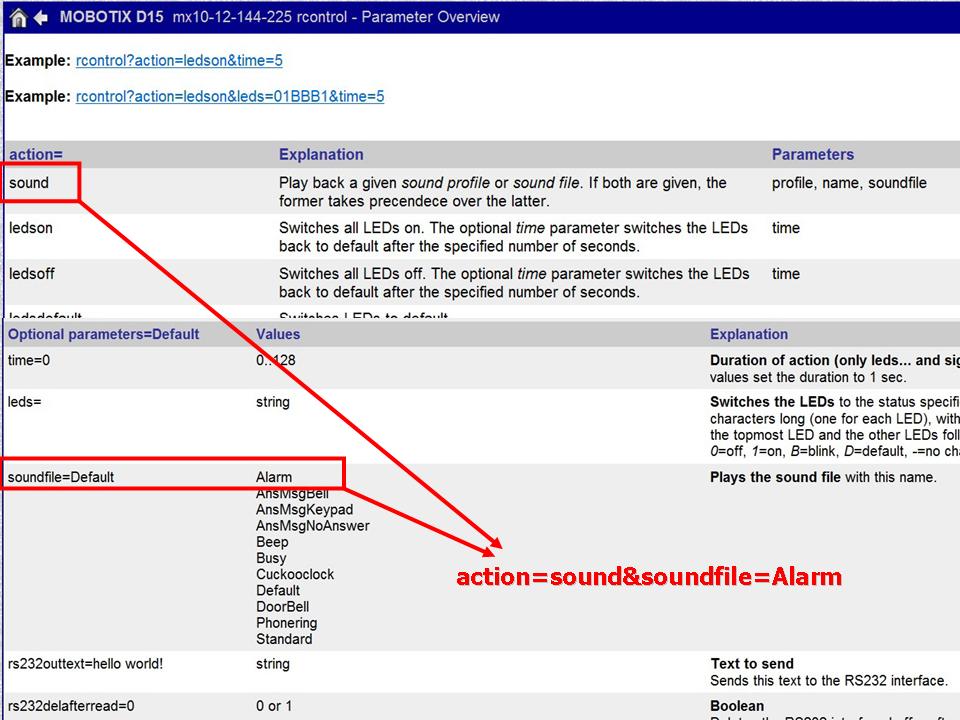This screenshot has height=720, width=960.
Task: Select the 'ledson' action text
Action: [x=31, y=228]
